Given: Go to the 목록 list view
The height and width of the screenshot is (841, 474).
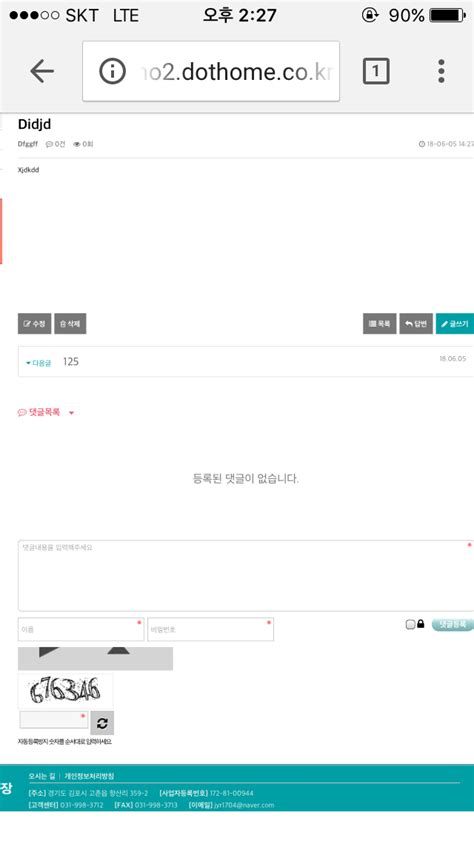Looking at the screenshot, I should (380, 324).
